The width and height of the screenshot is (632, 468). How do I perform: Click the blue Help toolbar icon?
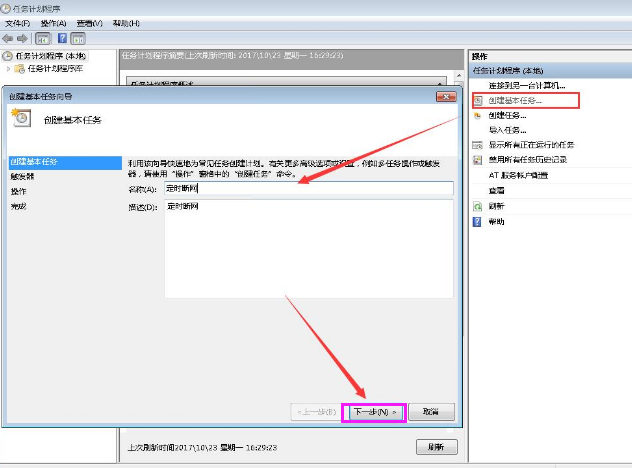click(62, 38)
